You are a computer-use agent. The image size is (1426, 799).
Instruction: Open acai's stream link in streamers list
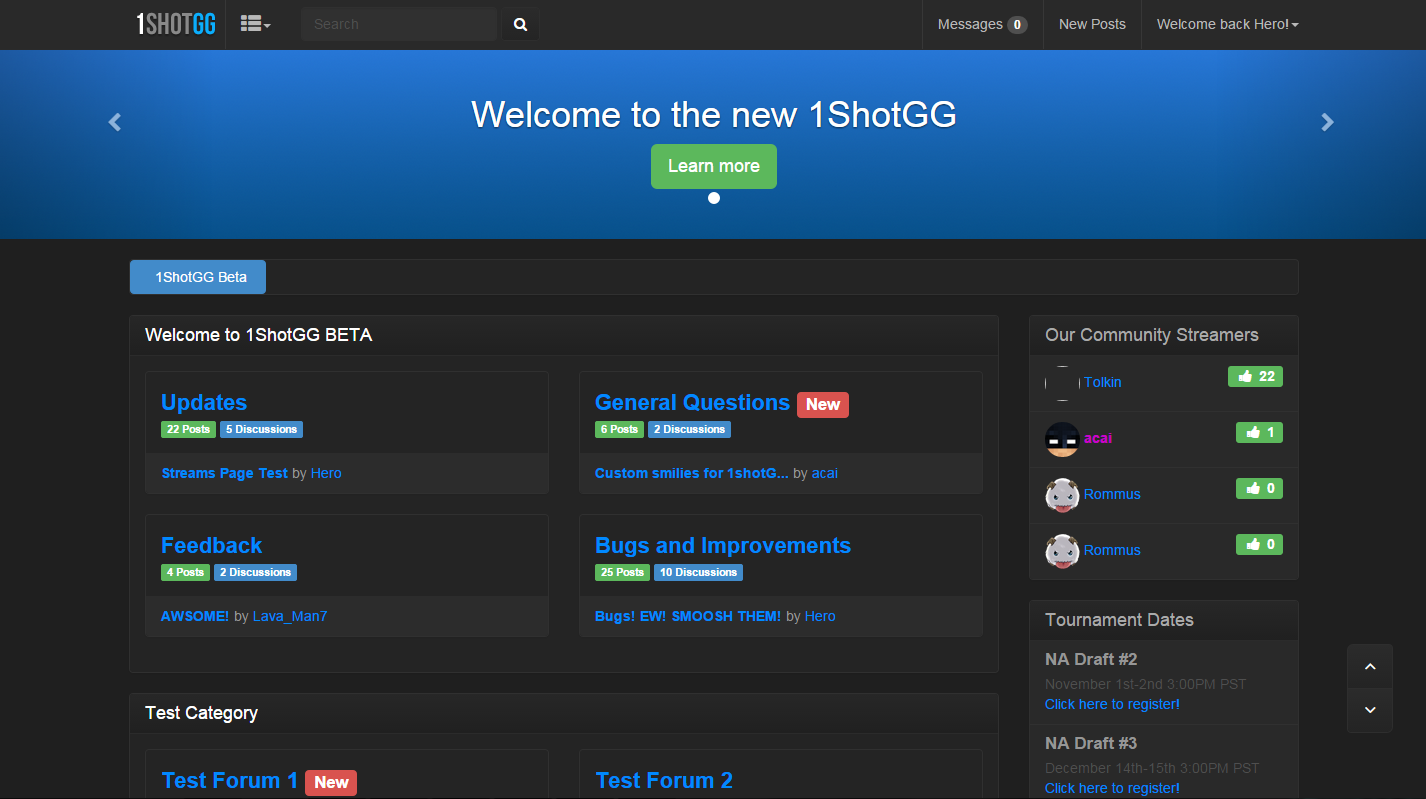[x=1098, y=438]
